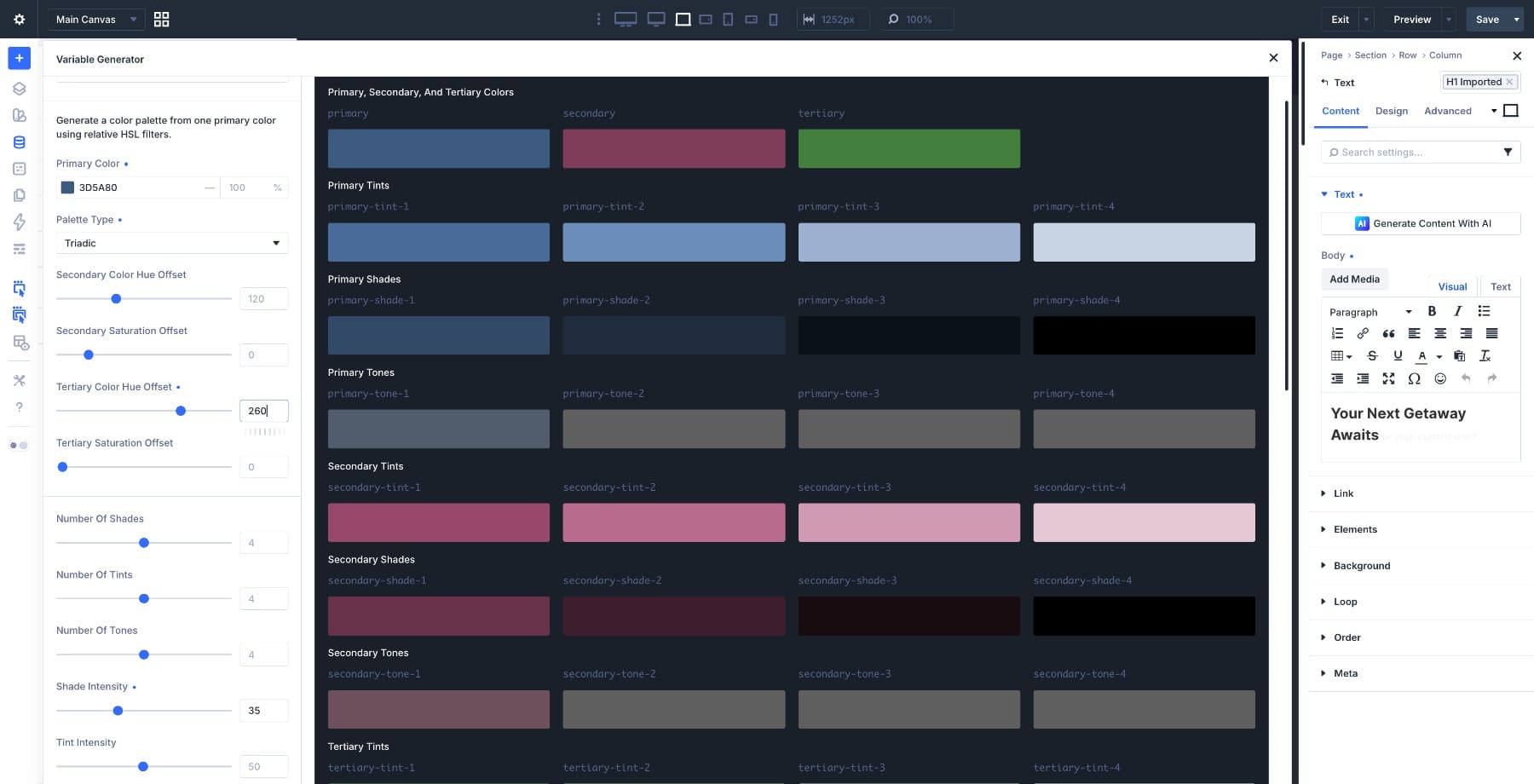
Task: Open the Paragraph format dropdown
Action: 1370,312
